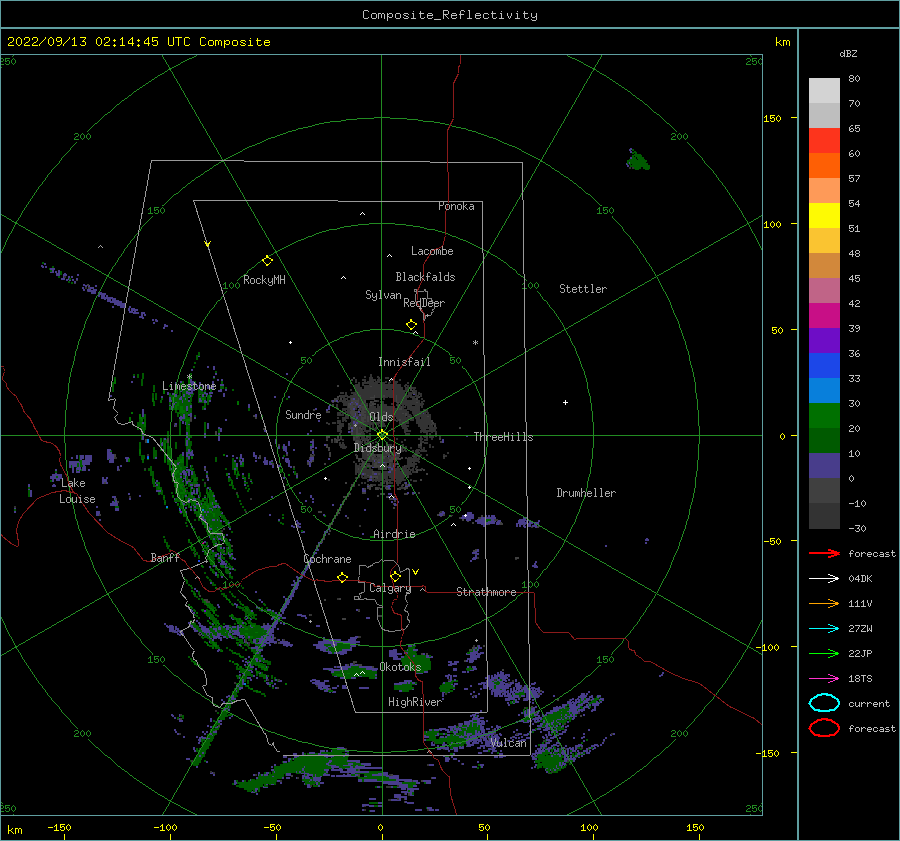Click the Lacombe town label

pos(432,251)
